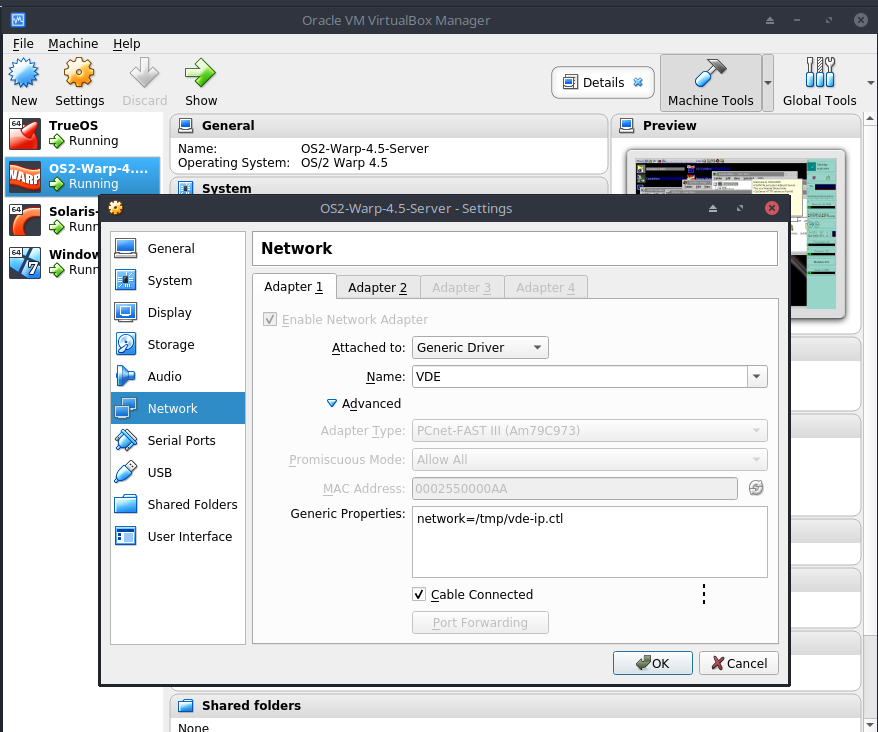The width and height of the screenshot is (878, 732).
Task: Open the Help menu
Action: tap(127, 44)
